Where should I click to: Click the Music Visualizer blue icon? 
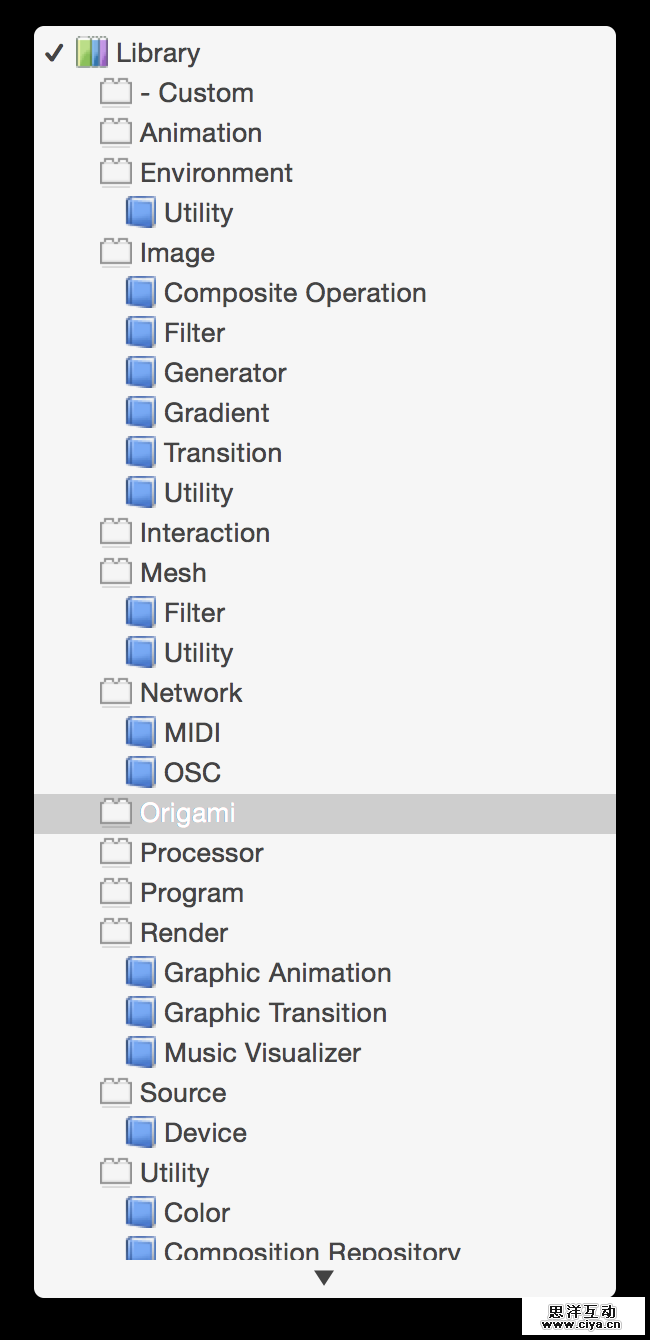[140, 1053]
